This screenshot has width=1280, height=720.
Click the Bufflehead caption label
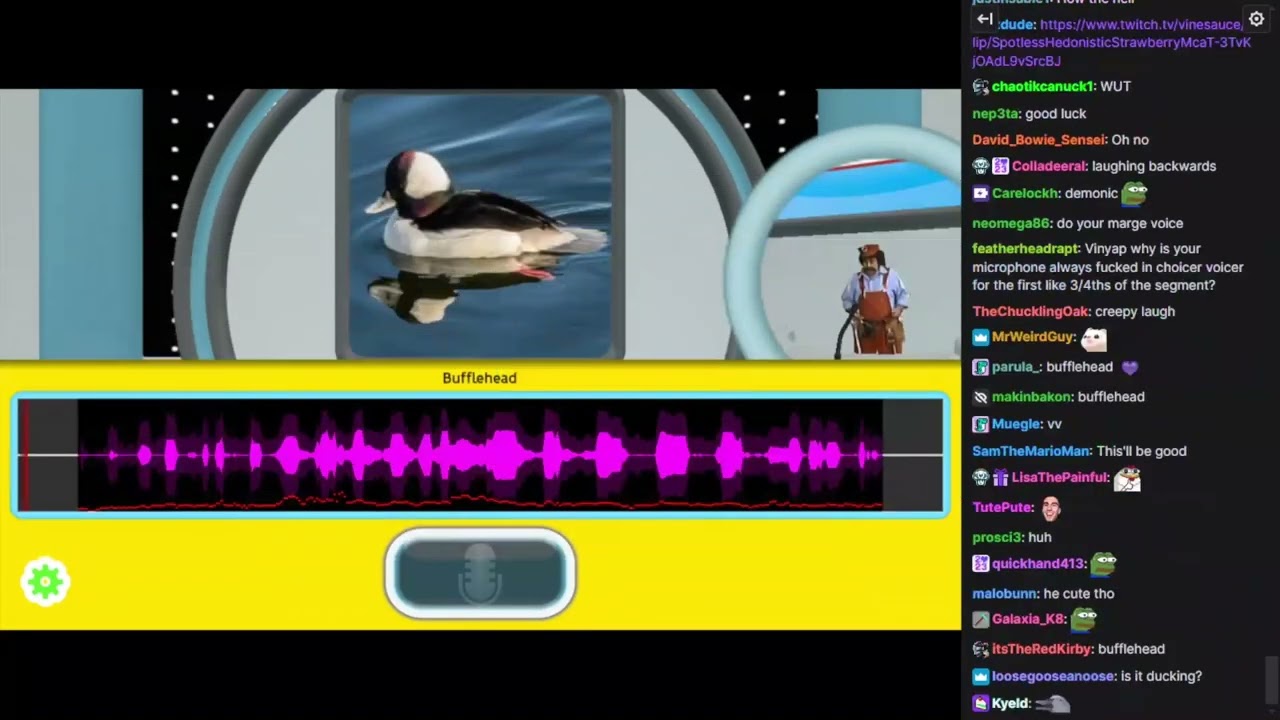[x=479, y=378]
